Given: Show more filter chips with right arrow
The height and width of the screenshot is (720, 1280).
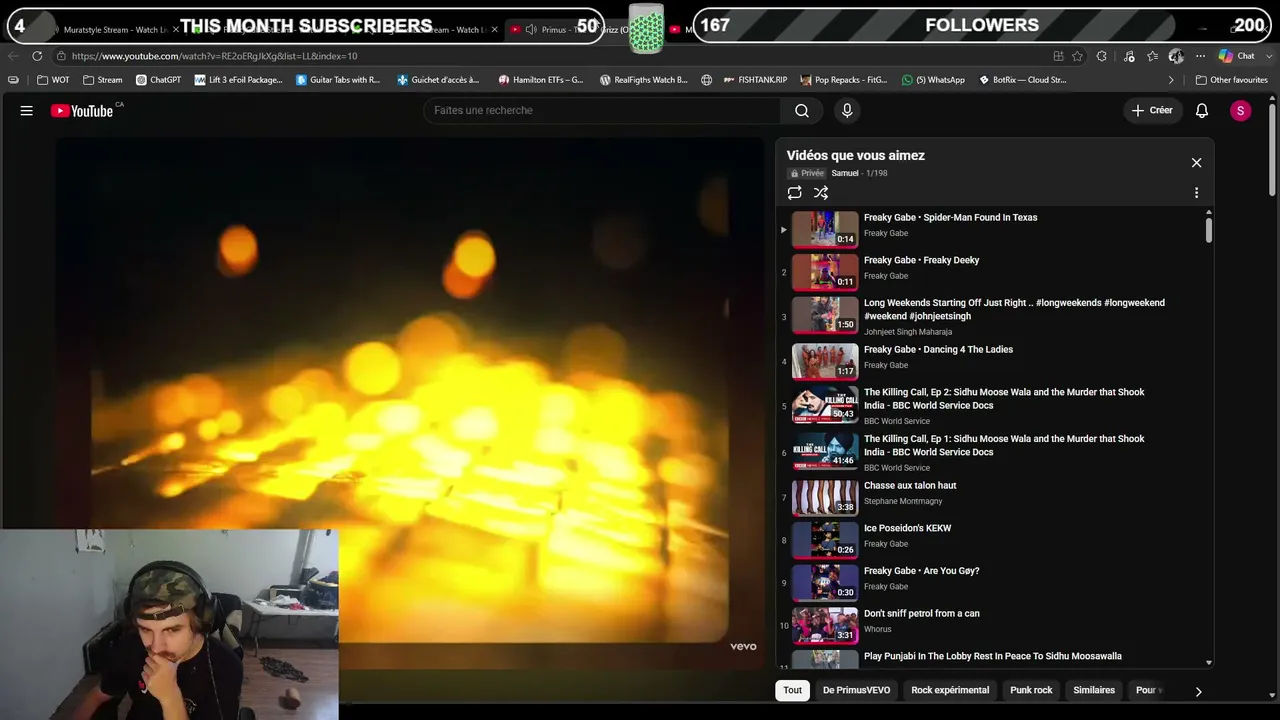Looking at the screenshot, I should pos(1198,691).
